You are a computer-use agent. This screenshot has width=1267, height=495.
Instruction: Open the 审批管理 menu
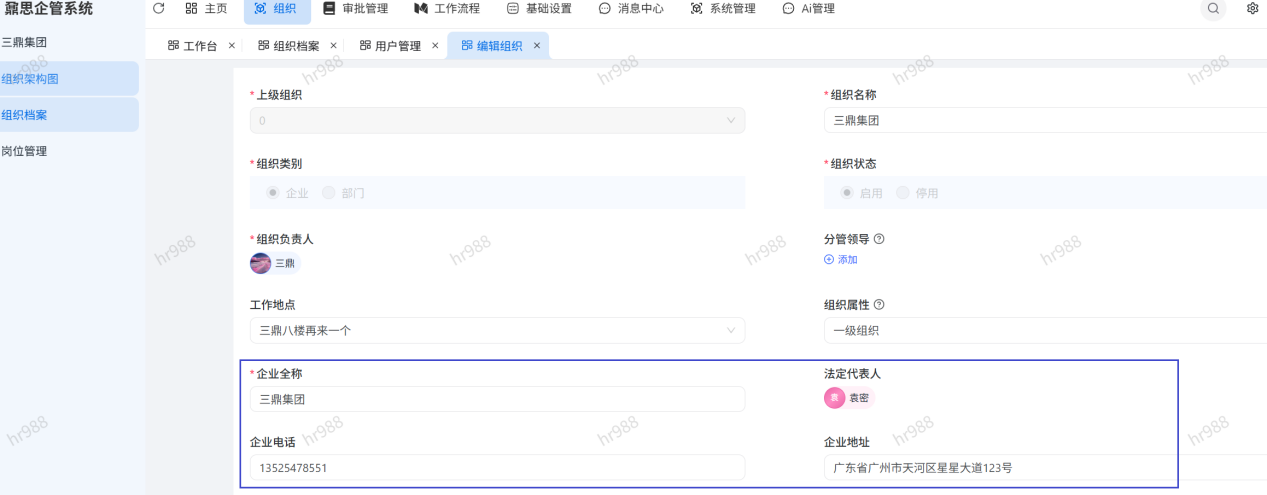coord(355,9)
